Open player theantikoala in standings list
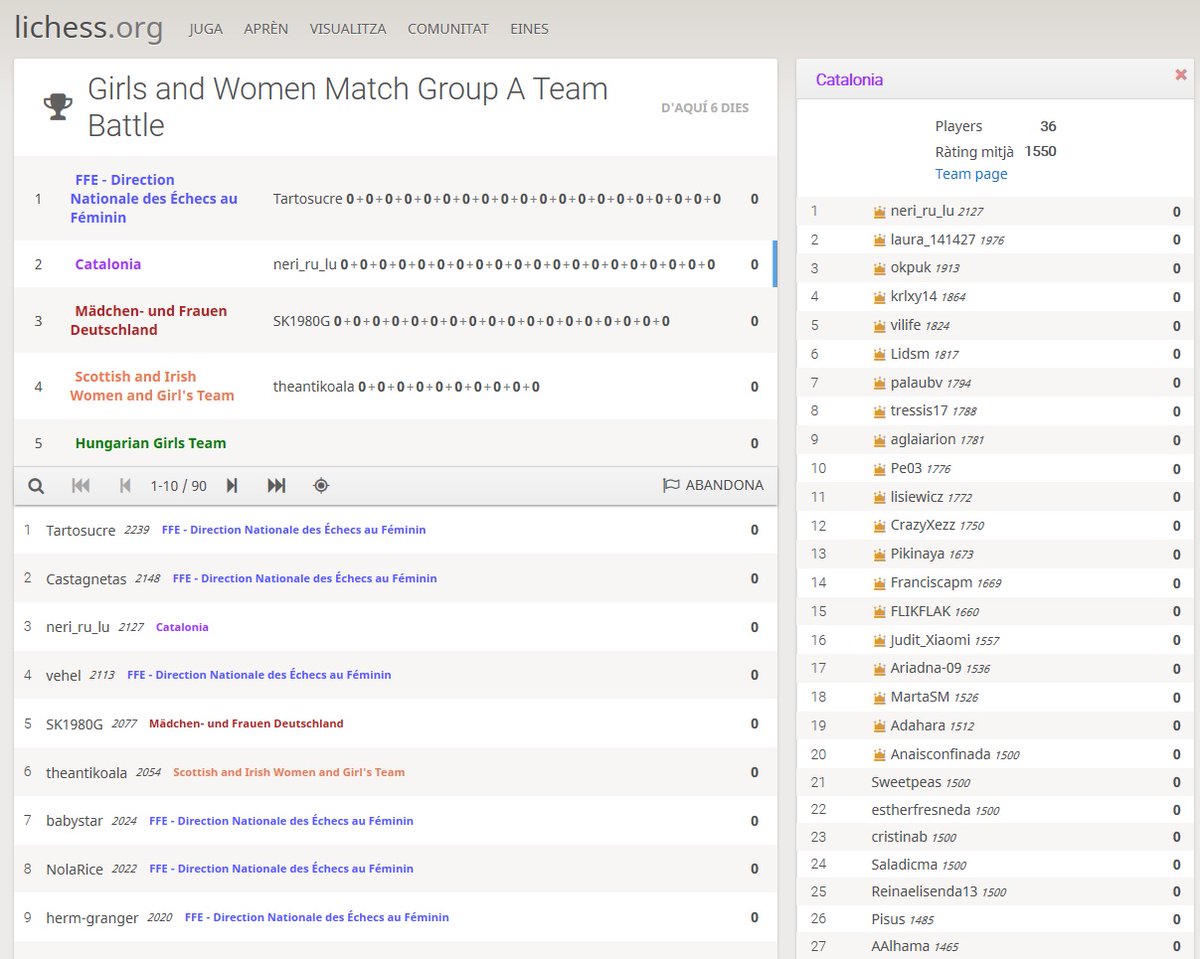1200x959 pixels. [86, 772]
